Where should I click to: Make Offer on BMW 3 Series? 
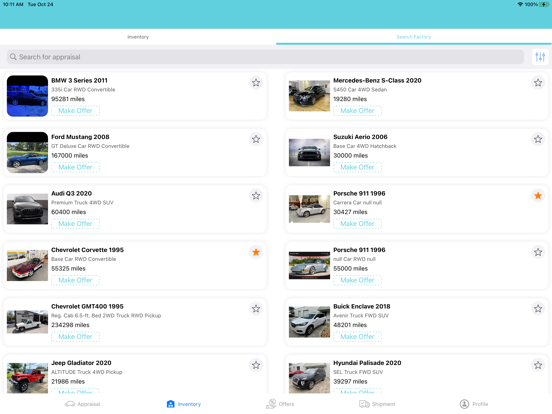pos(75,111)
